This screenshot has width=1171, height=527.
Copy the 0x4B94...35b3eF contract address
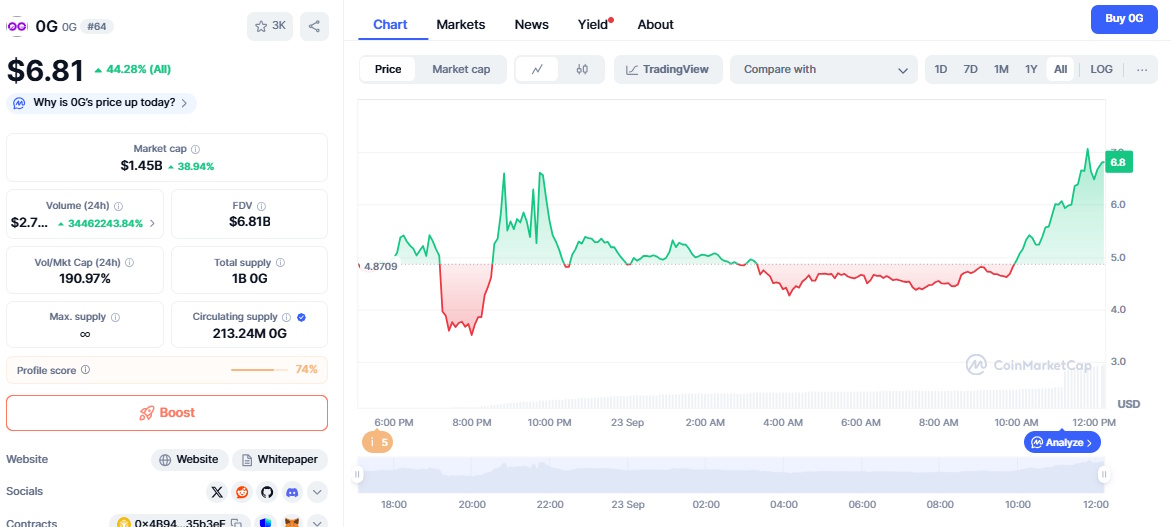point(236,523)
